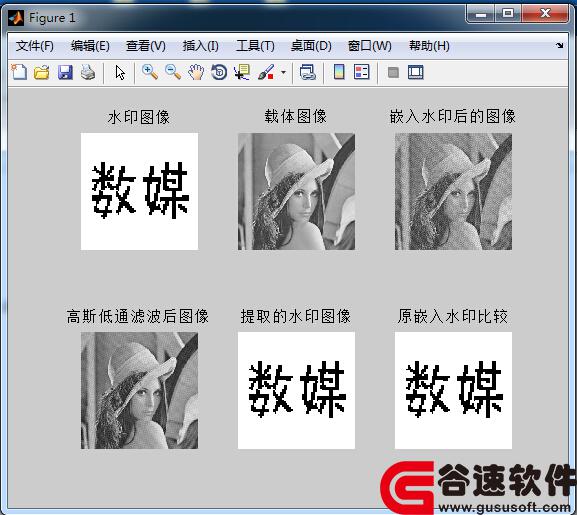Activate the Zoom In magnifier tool
The image size is (577, 515).
150,72
